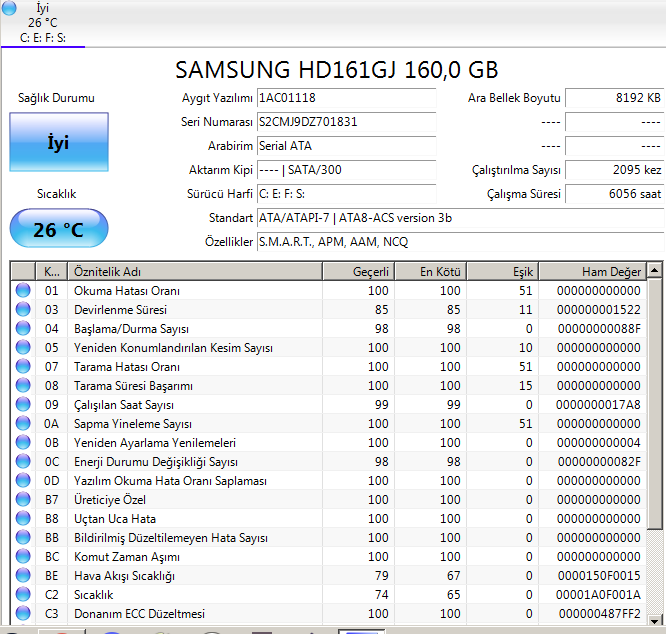Image resolution: width=666 pixels, height=634 pixels.
Task: Click the Sağlık Durumu label
Action: [56, 98]
